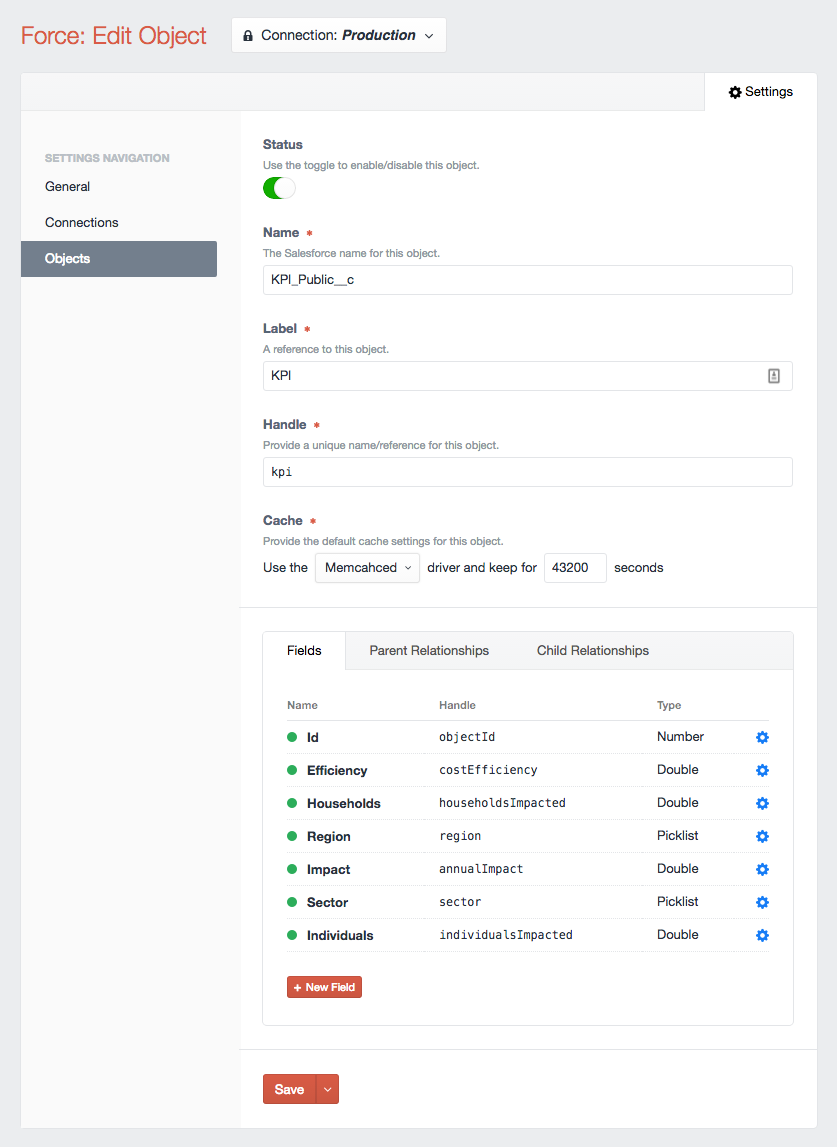Click the costEfficiency handle text
837x1147 pixels.
[488, 770]
